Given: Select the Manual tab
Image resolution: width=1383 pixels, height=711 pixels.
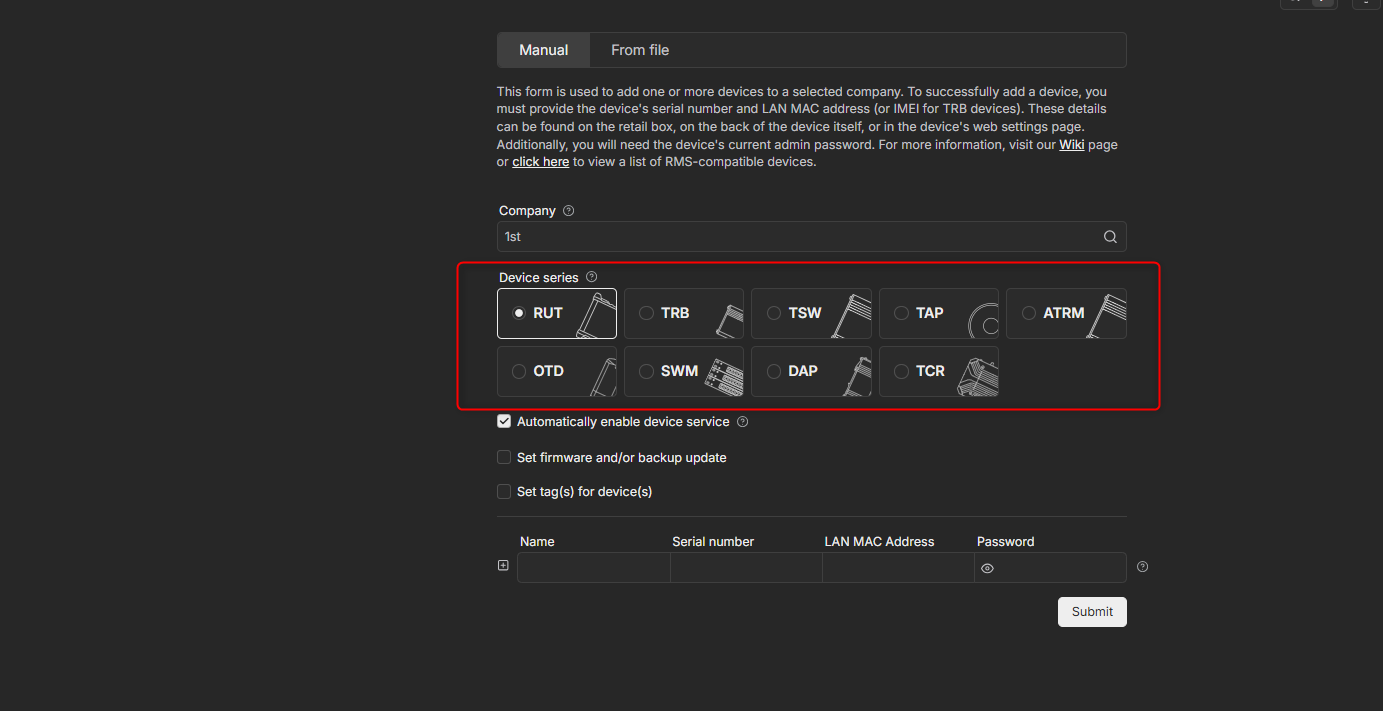Looking at the screenshot, I should (x=543, y=50).
